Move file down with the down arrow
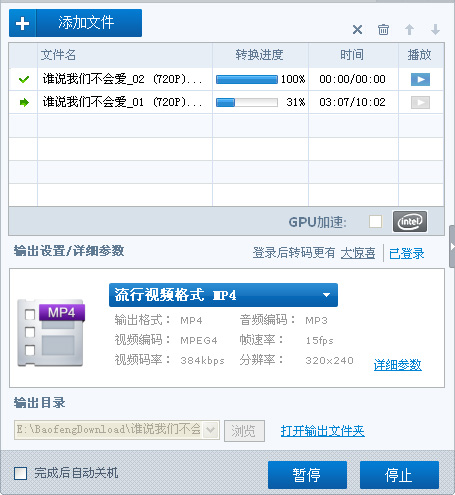 (x=435, y=29)
